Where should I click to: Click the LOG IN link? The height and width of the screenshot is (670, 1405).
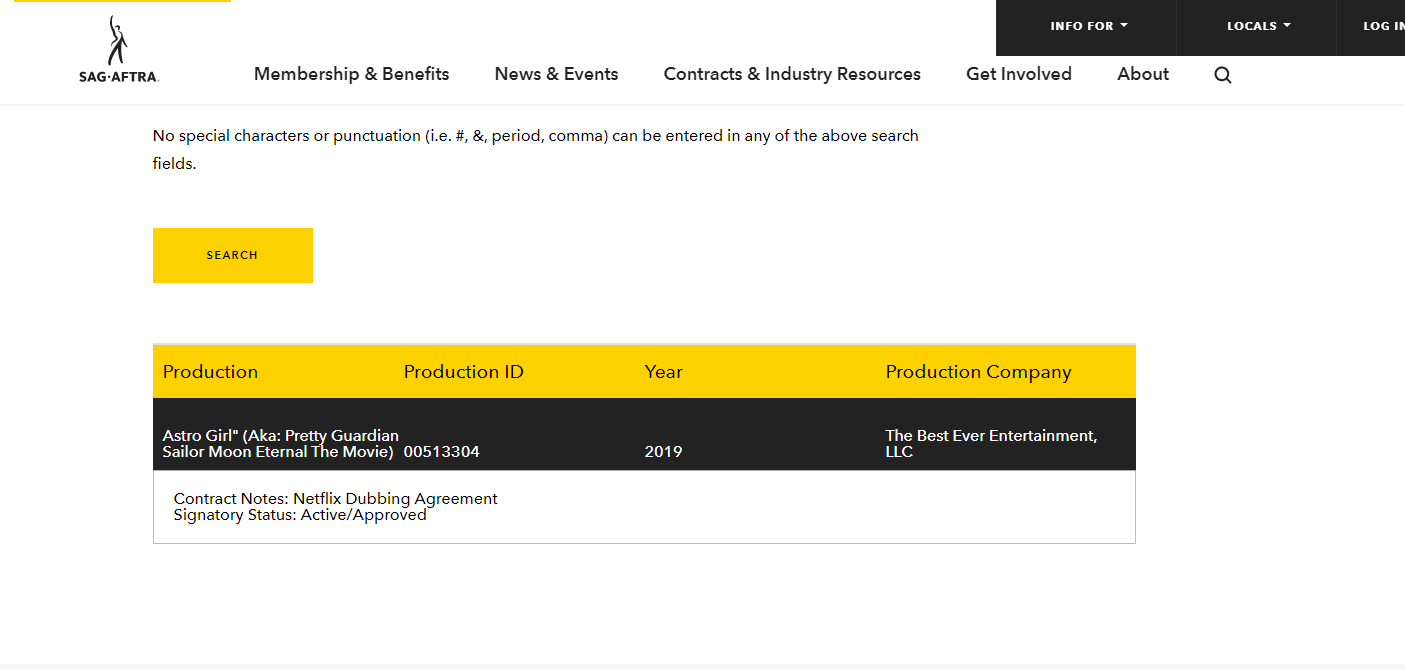pos(1384,26)
